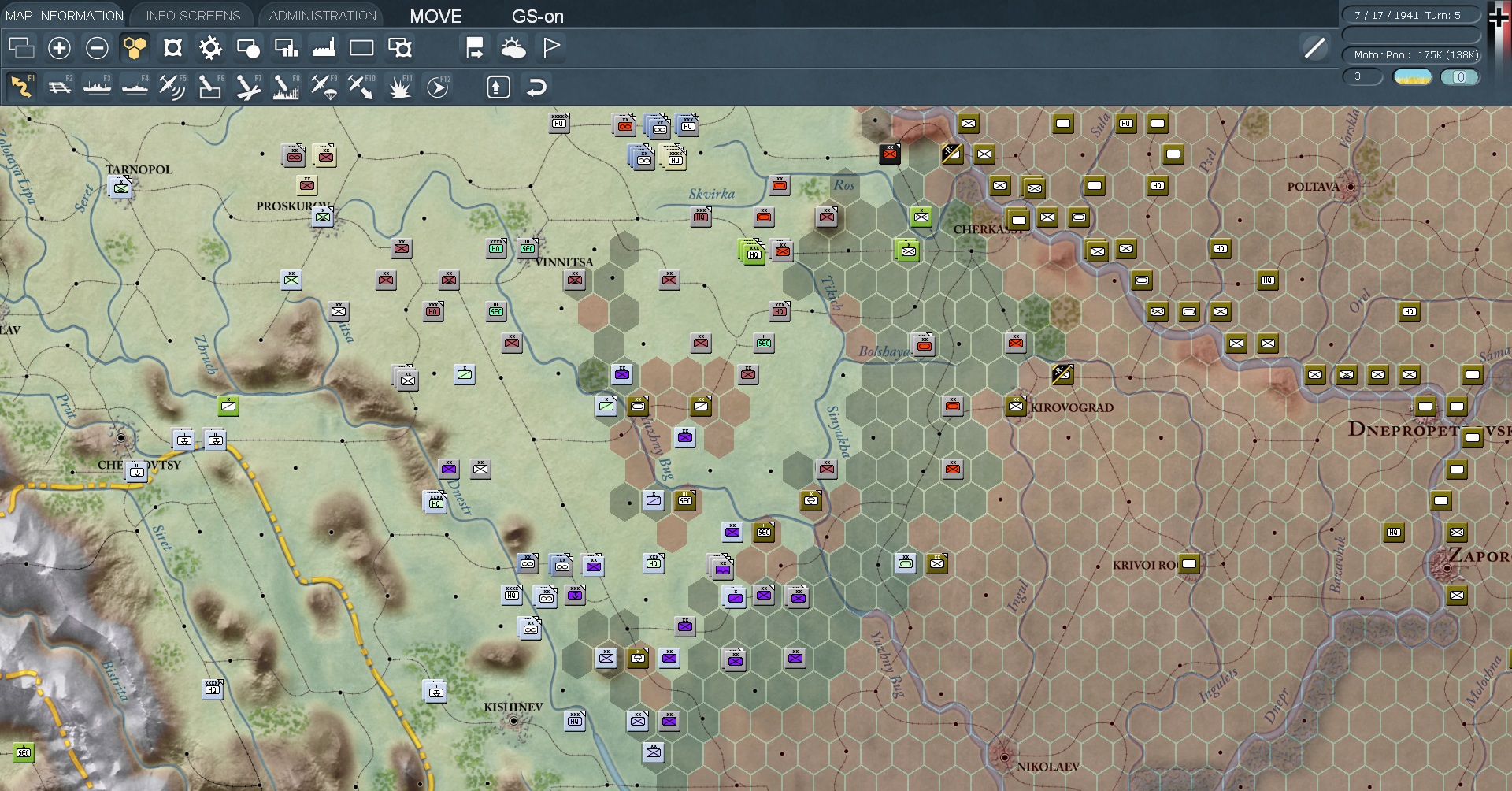This screenshot has height=791, width=1512.
Task: Zoom out of the map
Action: [97, 48]
